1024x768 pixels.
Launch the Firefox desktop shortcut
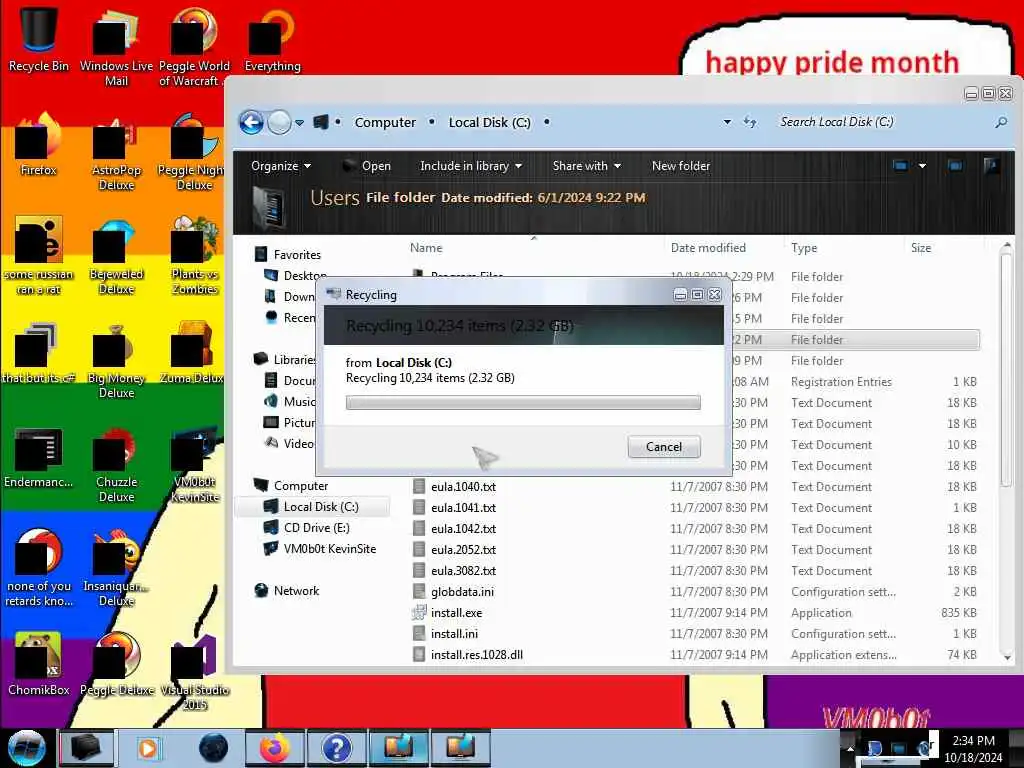click(39, 142)
